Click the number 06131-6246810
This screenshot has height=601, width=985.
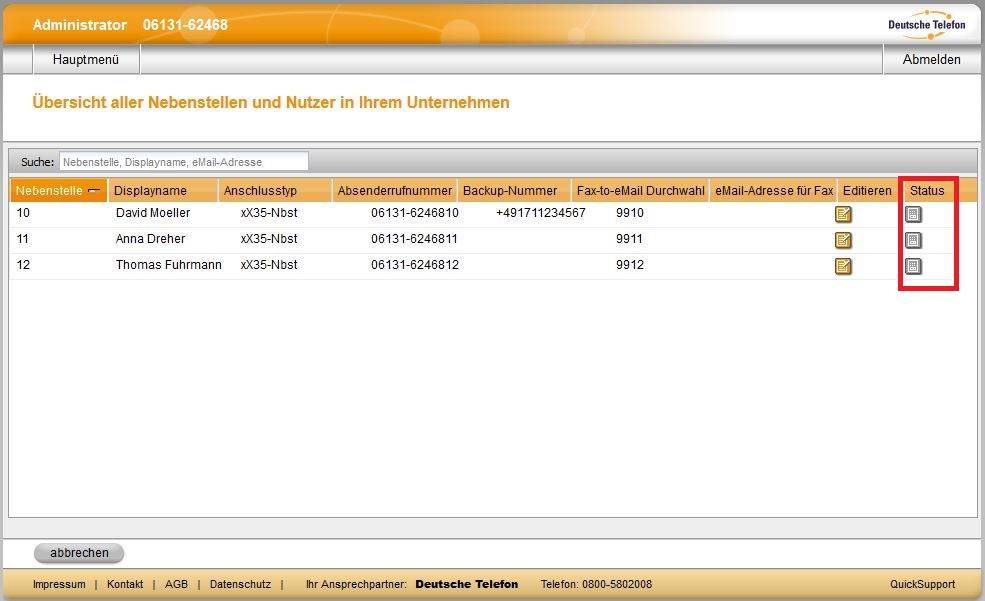pos(415,213)
